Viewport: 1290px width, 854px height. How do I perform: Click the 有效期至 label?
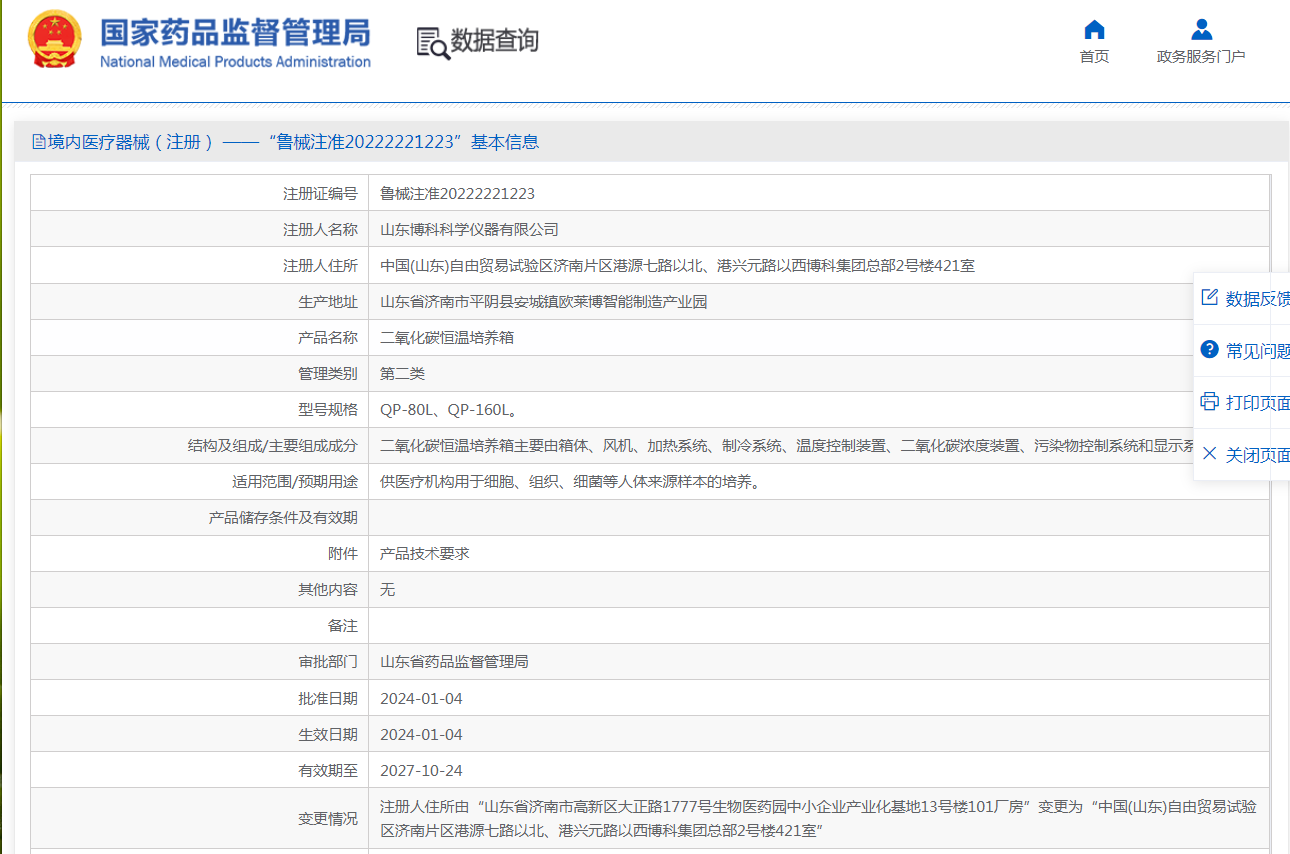[328, 770]
